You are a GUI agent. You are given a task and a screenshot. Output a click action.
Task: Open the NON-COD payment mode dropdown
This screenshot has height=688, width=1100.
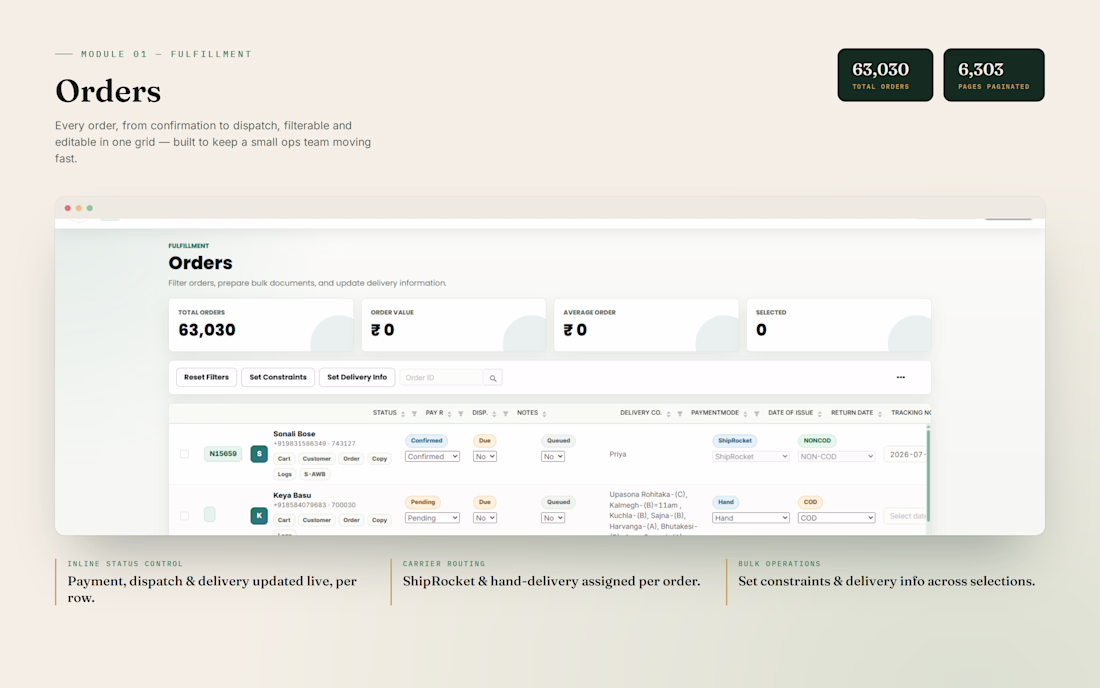pyautogui.click(x=836, y=457)
